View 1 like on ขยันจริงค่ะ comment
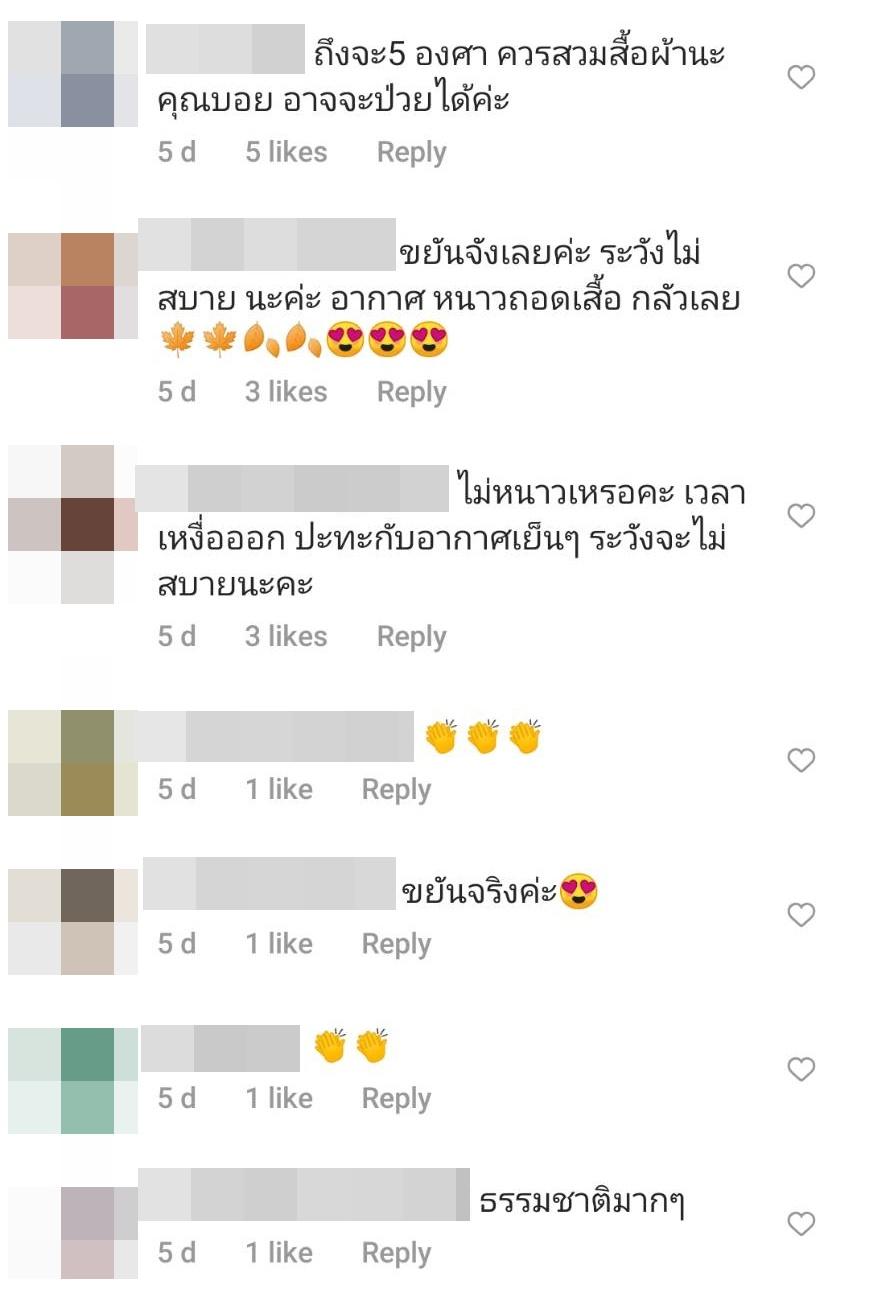The image size is (869, 1298). (279, 944)
